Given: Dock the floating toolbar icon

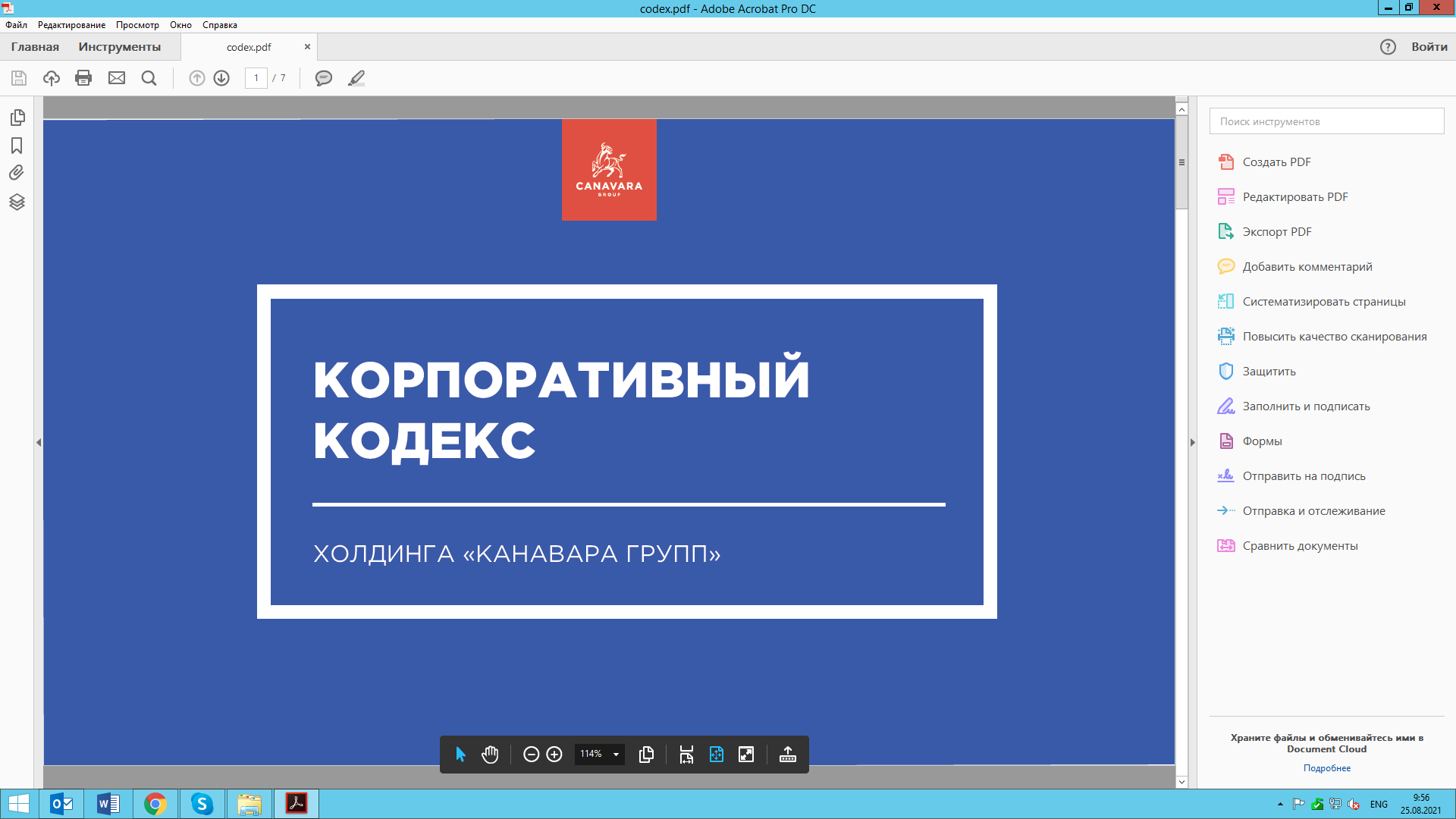Looking at the screenshot, I should coord(788,755).
